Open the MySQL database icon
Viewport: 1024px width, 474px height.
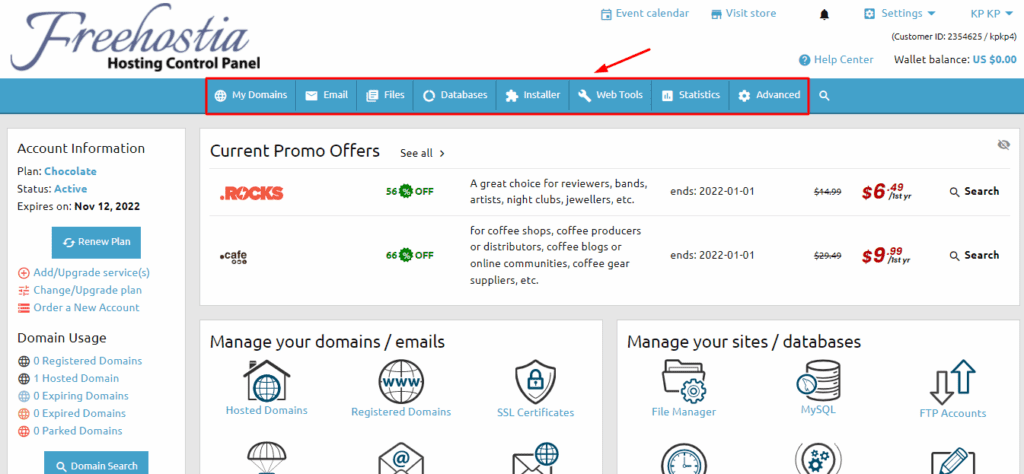[818, 380]
